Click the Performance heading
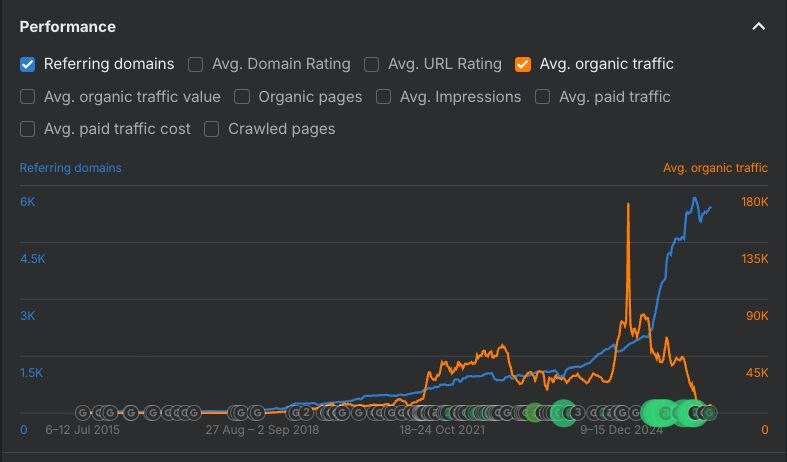Viewport: 787px width, 462px height. click(67, 27)
